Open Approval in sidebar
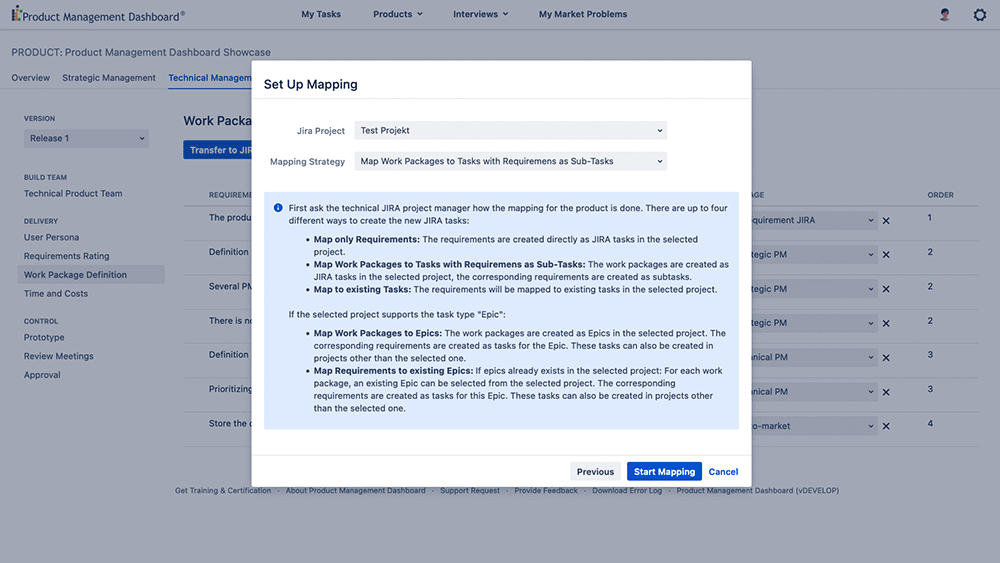 41,375
